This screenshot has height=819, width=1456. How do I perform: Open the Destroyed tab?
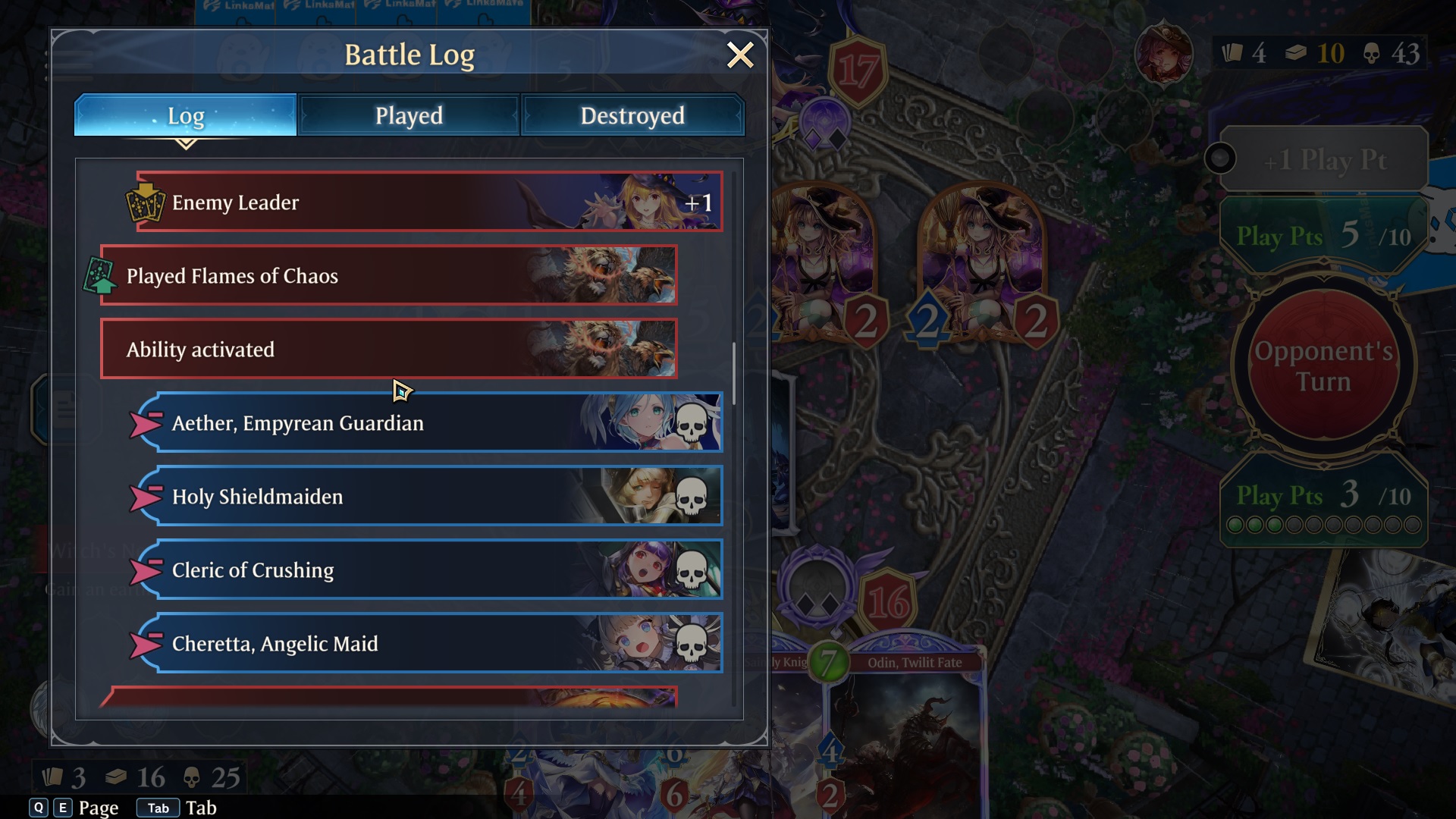pos(632,115)
